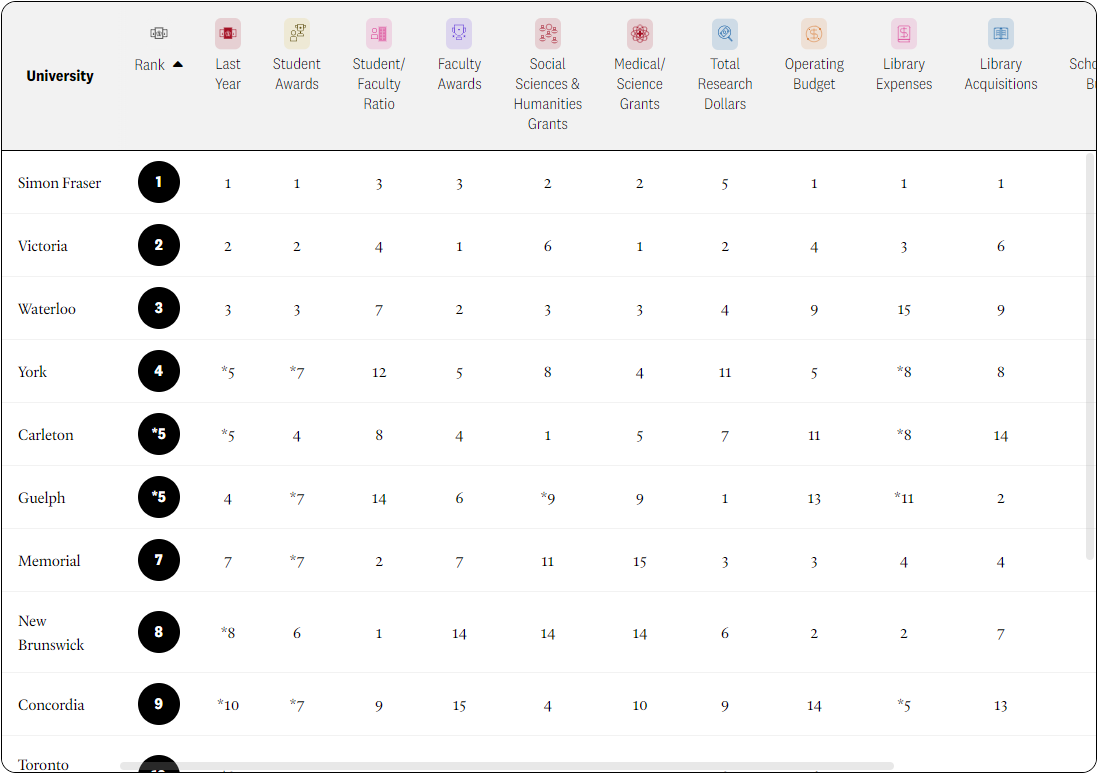The height and width of the screenshot is (774, 1098).
Task: Sort by Medical/Science Grants header
Action: tap(639, 83)
